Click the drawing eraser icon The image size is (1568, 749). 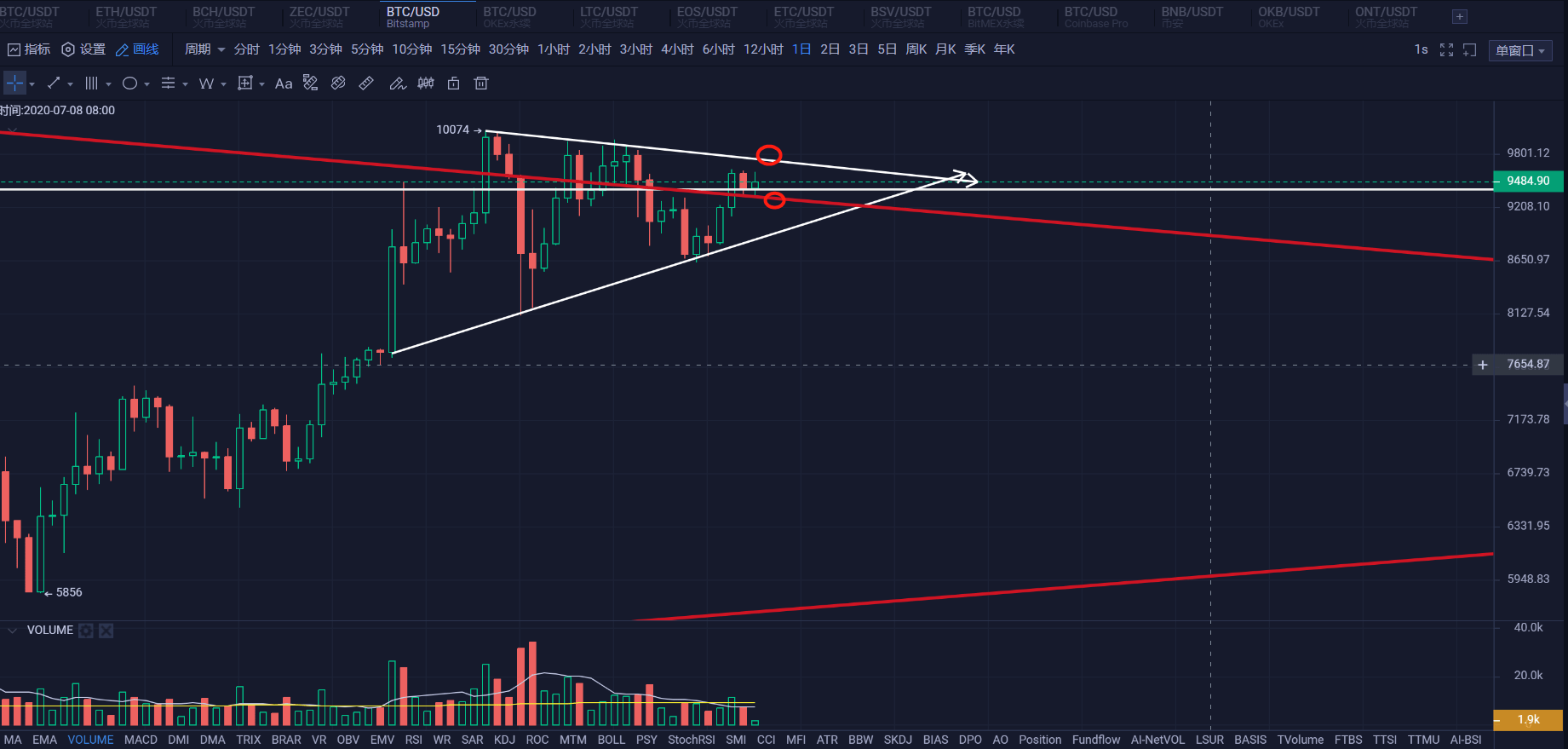[x=338, y=84]
